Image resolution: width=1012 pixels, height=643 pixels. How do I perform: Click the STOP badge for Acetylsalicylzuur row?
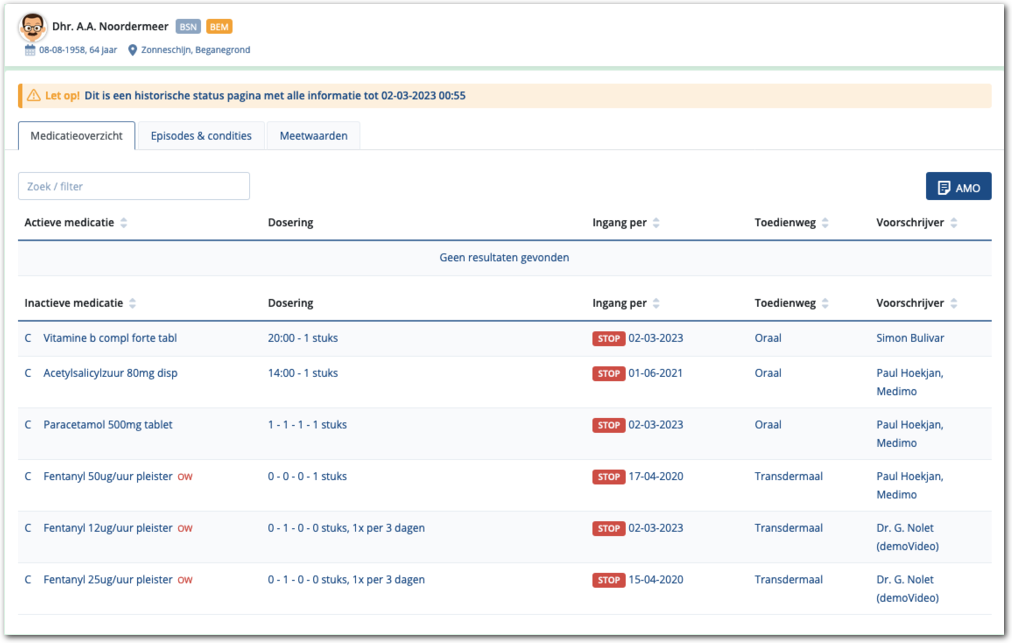[609, 374]
